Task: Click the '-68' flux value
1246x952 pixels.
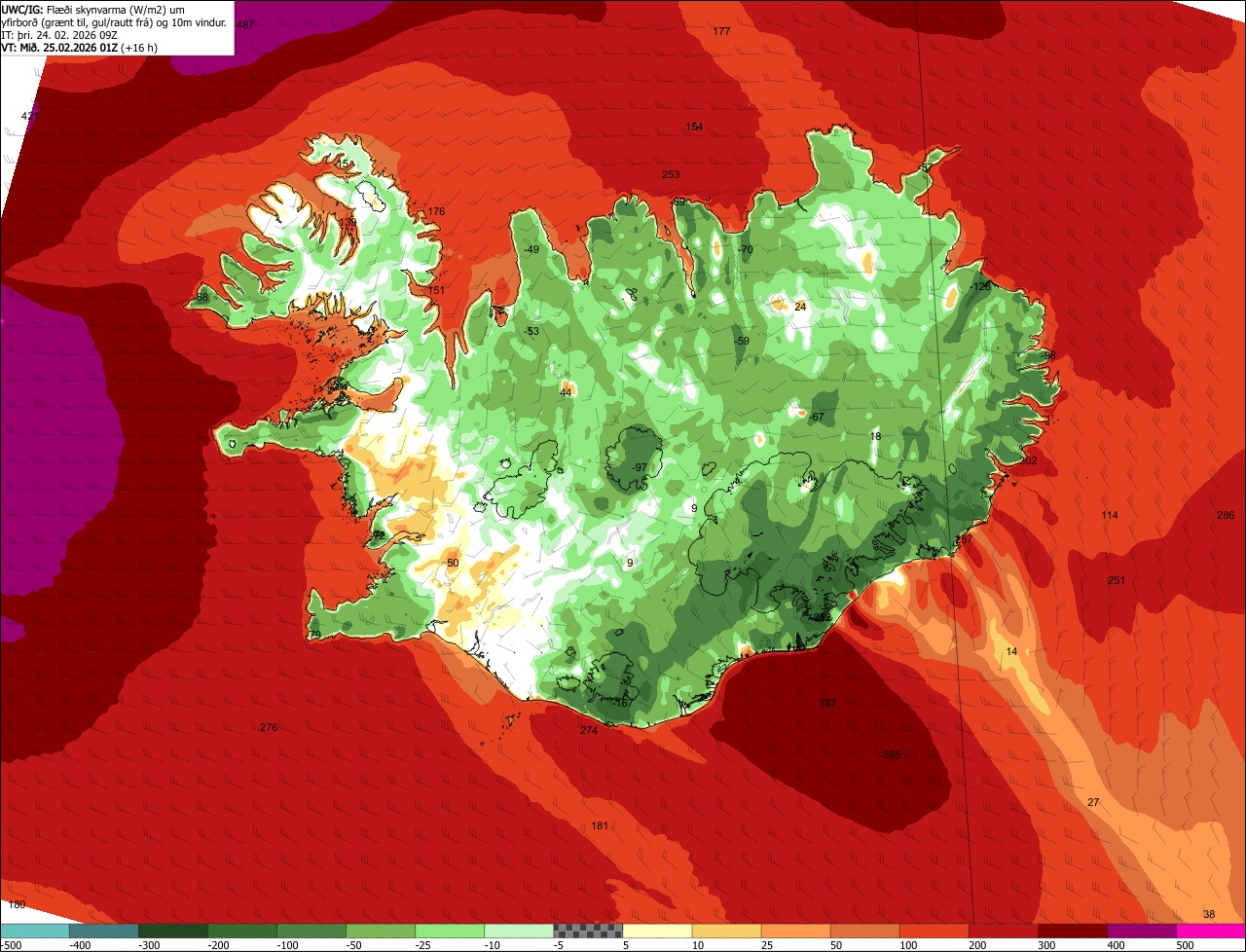Action: pos(201,297)
